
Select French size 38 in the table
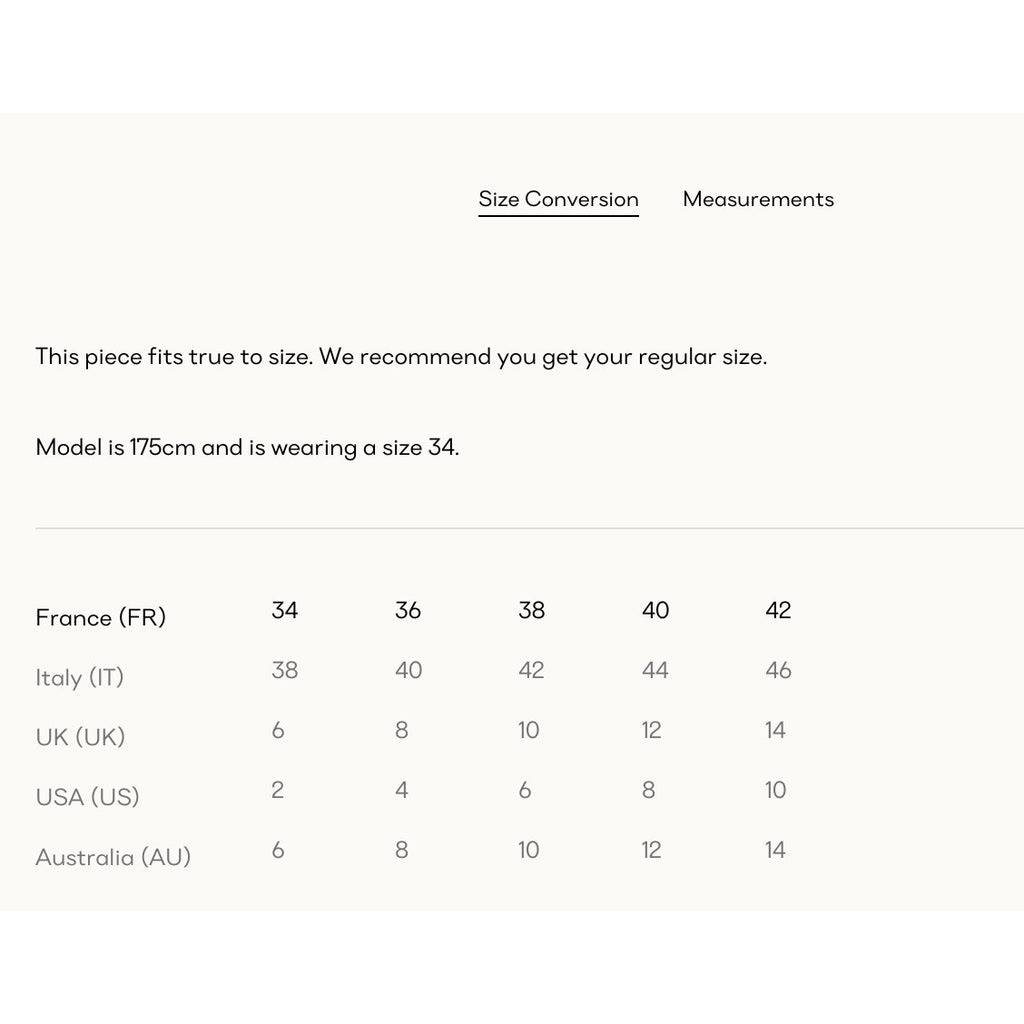pos(532,610)
